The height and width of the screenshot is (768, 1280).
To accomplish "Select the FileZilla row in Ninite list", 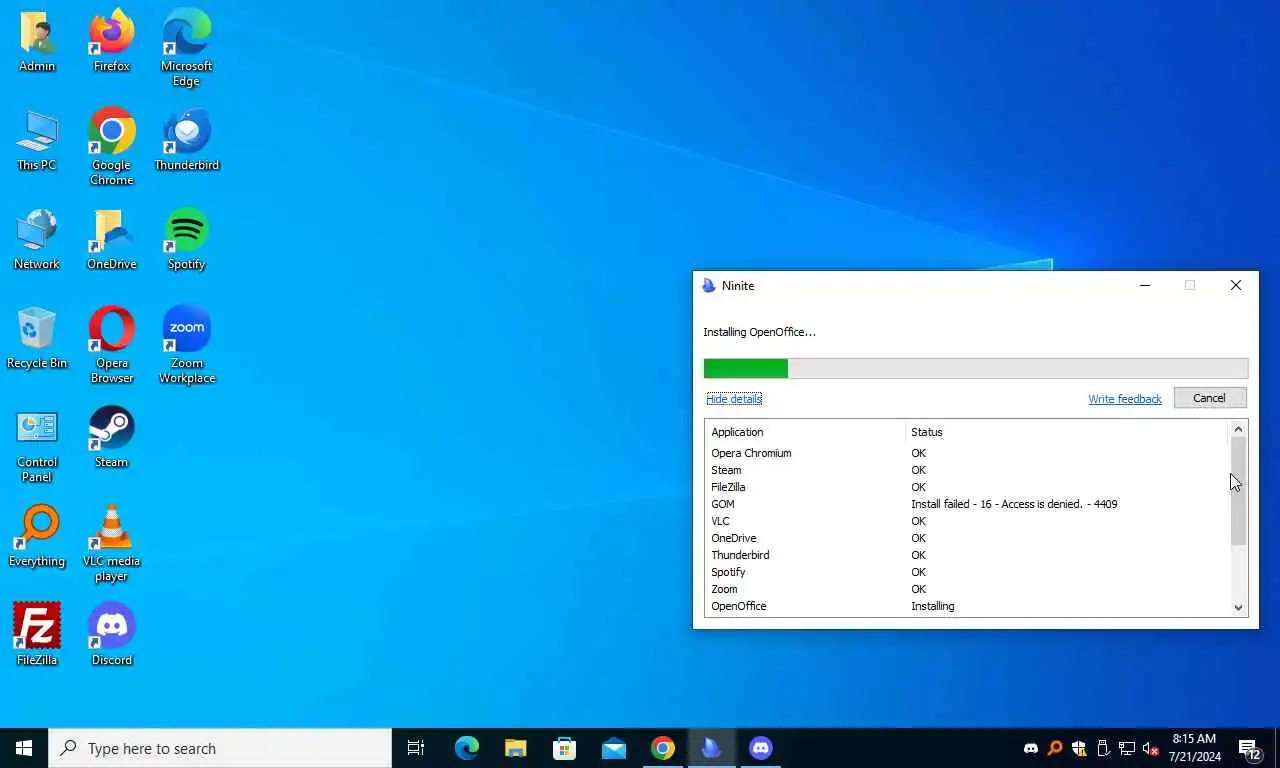I will [x=967, y=487].
